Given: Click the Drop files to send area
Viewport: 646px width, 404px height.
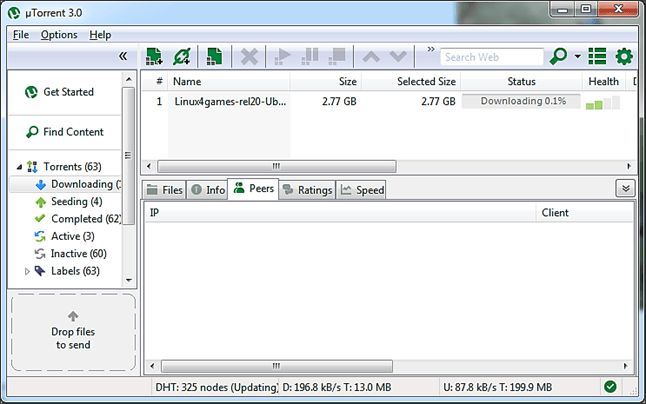Looking at the screenshot, I should [x=73, y=332].
